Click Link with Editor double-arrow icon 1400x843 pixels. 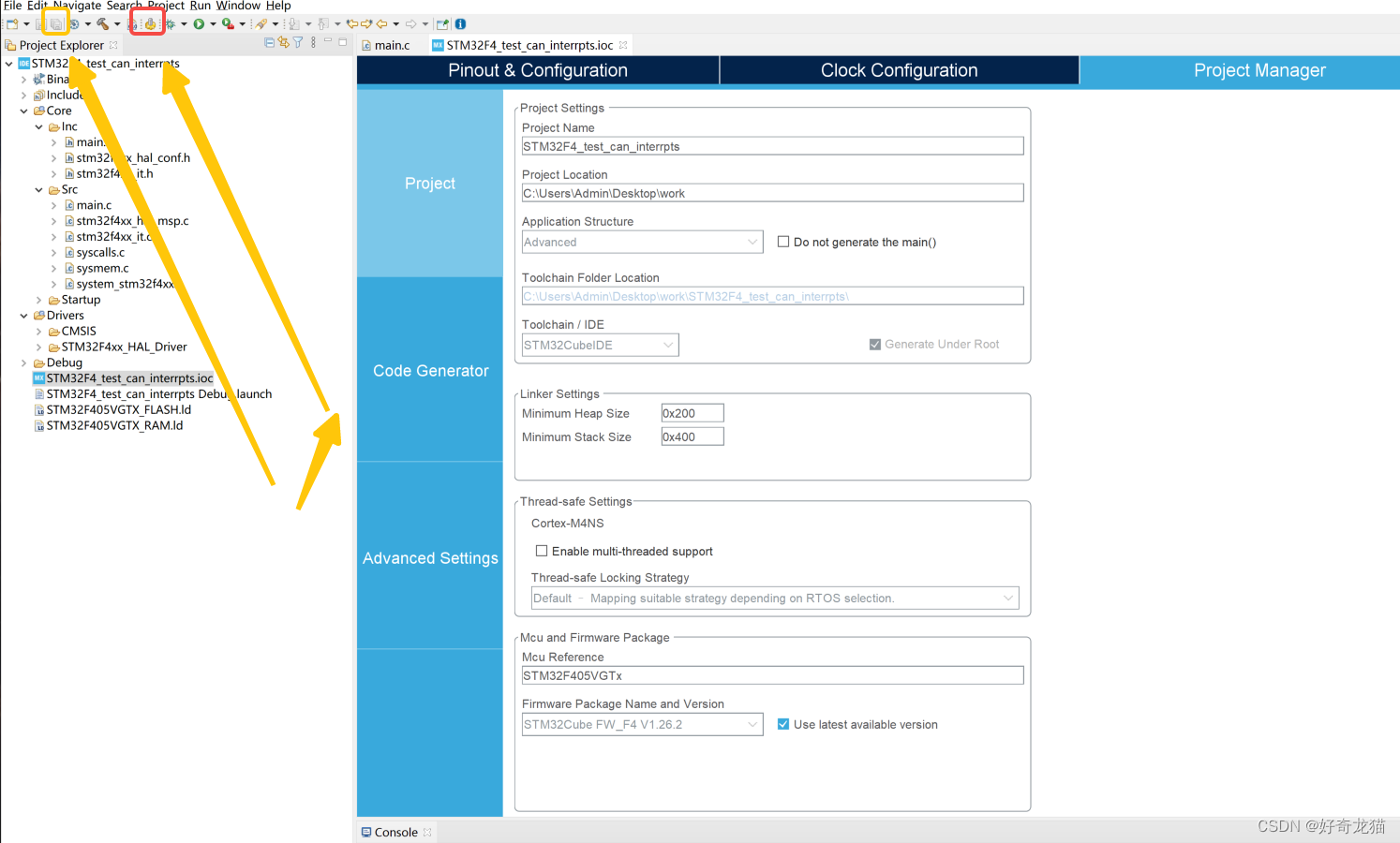point(283,42)
